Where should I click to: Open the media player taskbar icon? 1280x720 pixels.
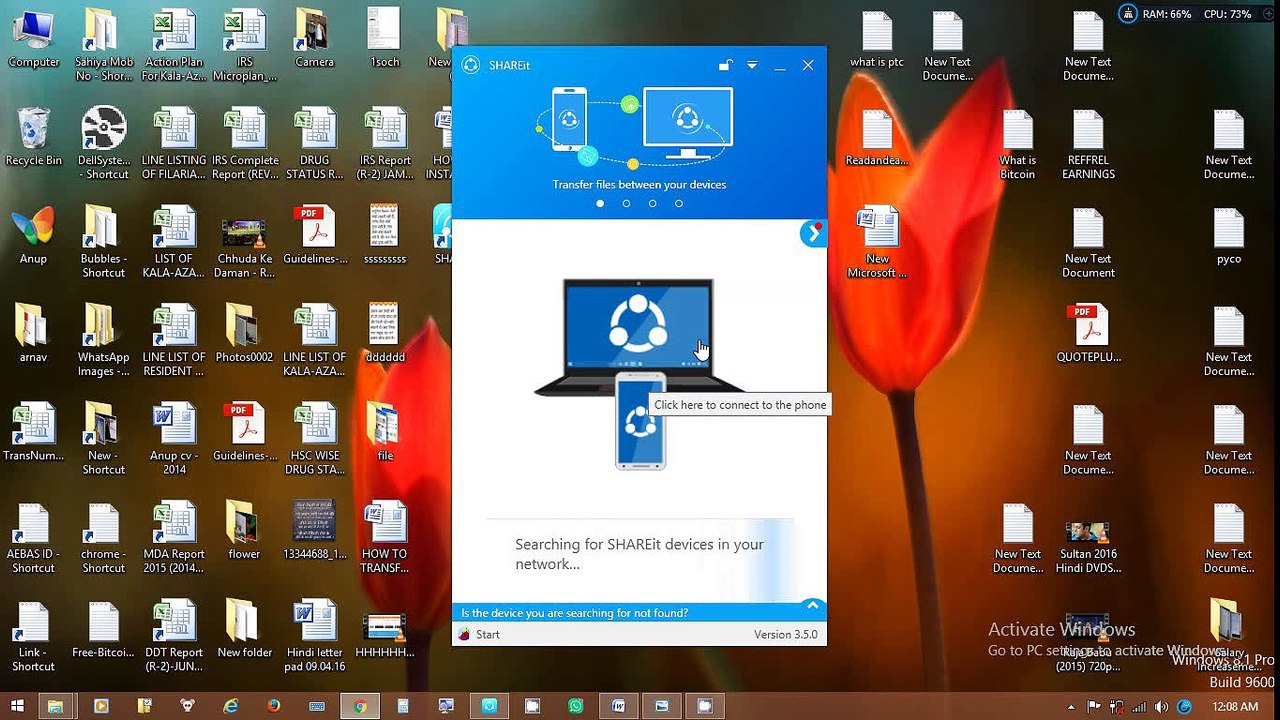tap(101, 706)
